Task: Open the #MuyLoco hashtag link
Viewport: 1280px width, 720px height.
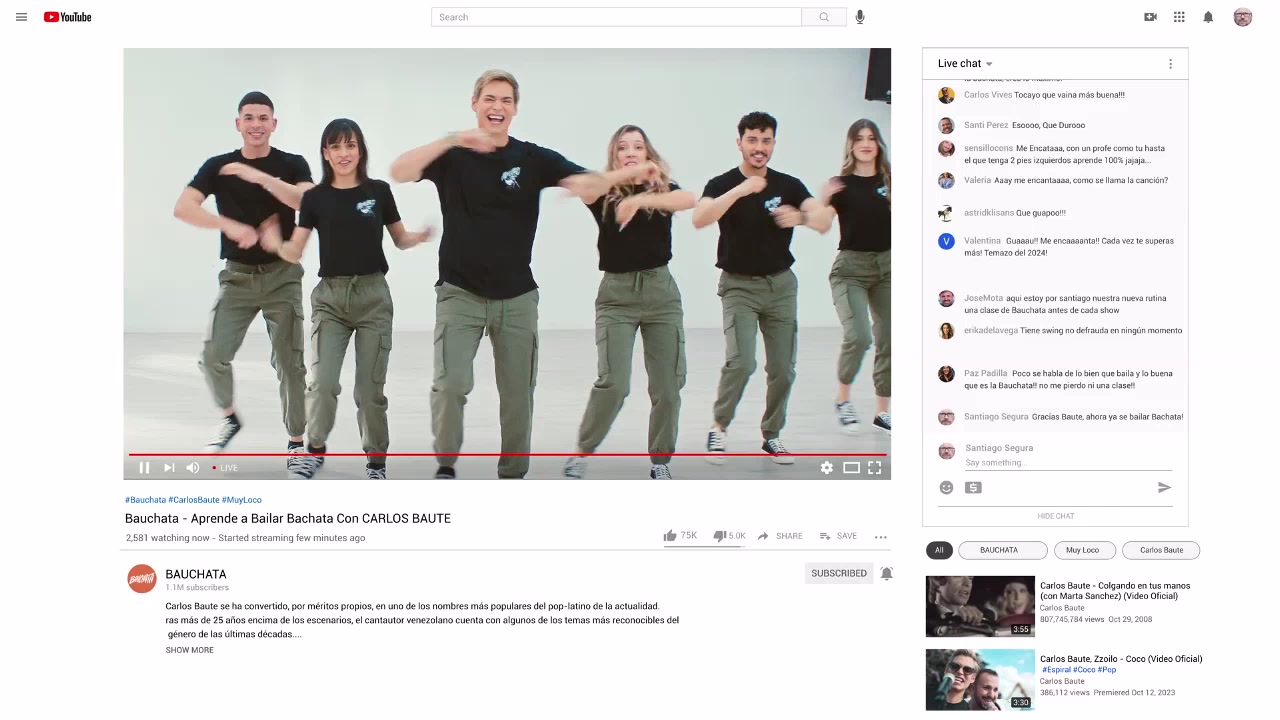Action: tap(242, 500)
